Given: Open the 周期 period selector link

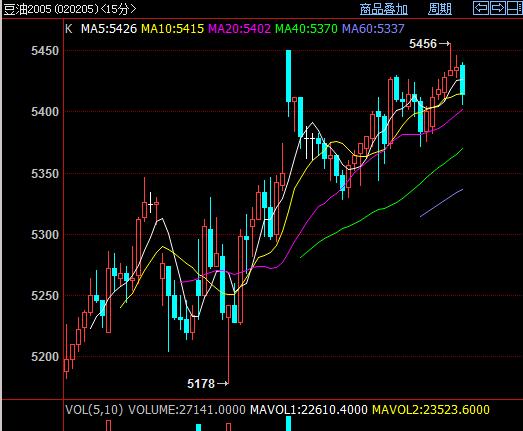Looking at the screenshot, I should [x=440, y=9].
